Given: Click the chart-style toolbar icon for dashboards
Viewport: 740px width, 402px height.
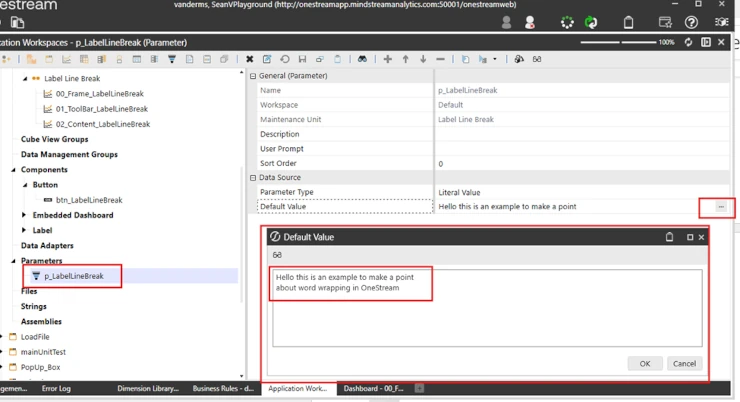Looking at the screenshot, I should 67,59.
